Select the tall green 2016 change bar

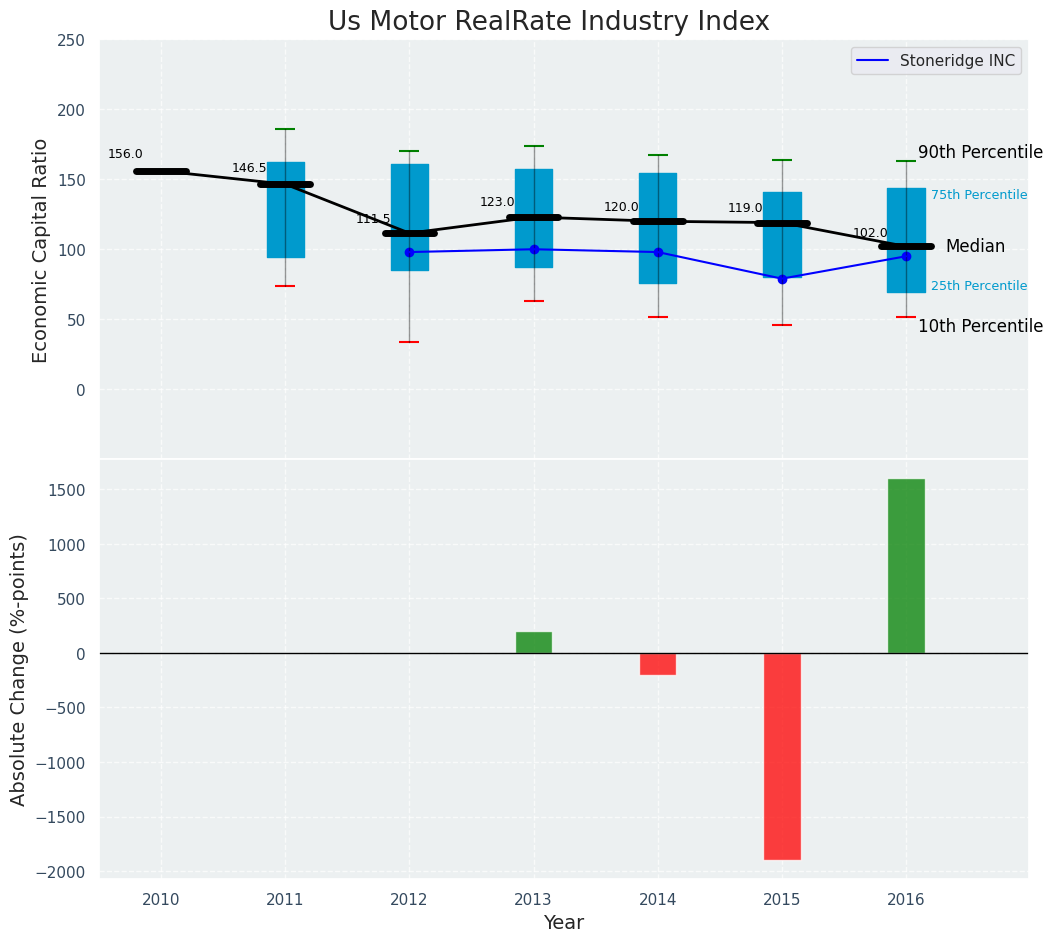(906, 566)
